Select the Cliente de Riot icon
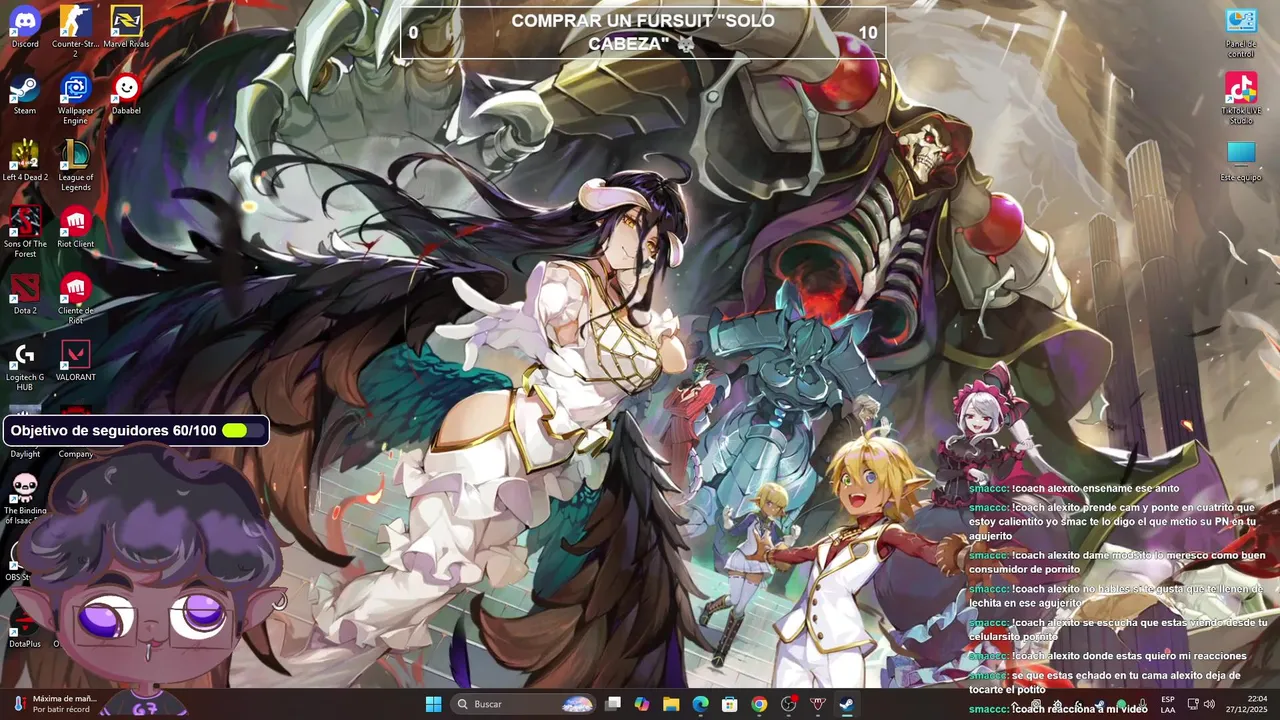This screenshot has height=720, width=1280. [x=75, y=298]
